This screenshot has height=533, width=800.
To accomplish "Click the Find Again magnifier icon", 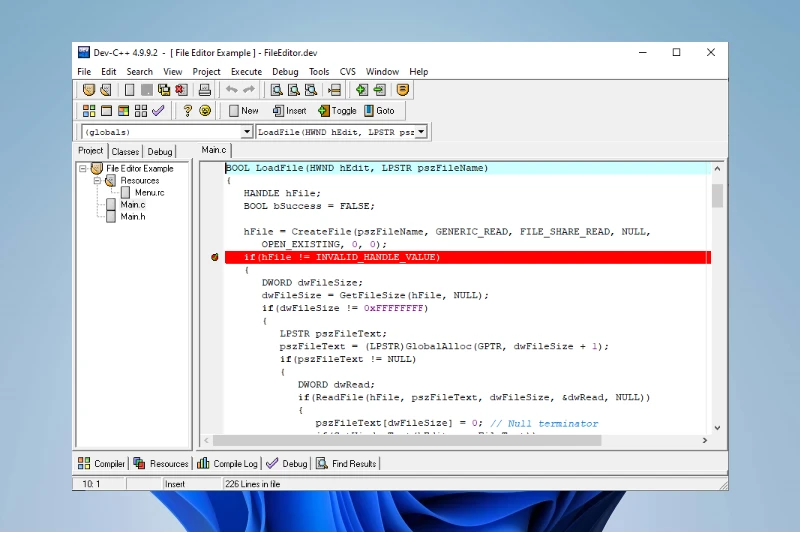I will pos(311,90).
